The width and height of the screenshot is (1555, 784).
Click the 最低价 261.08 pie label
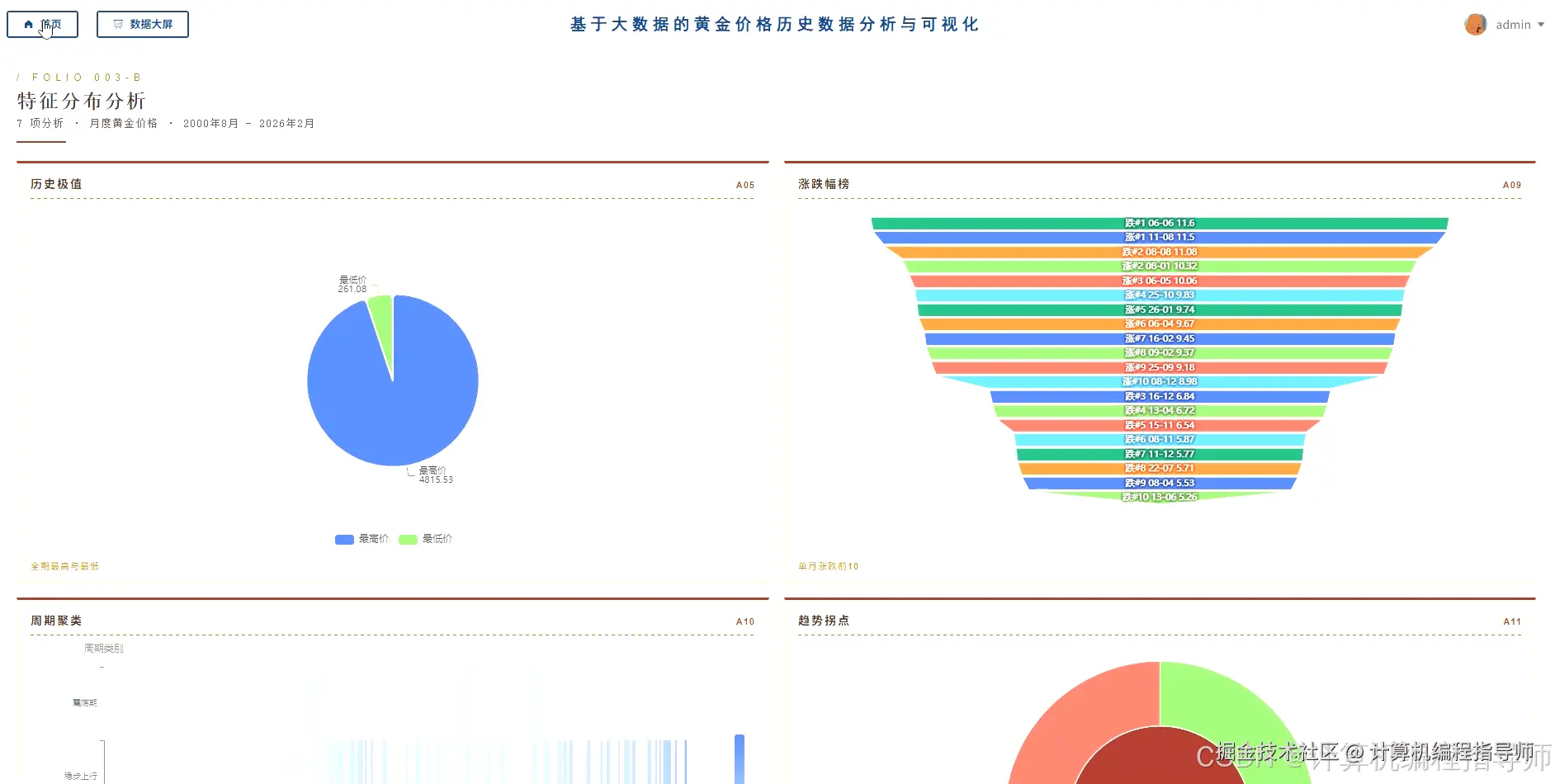[x=352, y=285]
